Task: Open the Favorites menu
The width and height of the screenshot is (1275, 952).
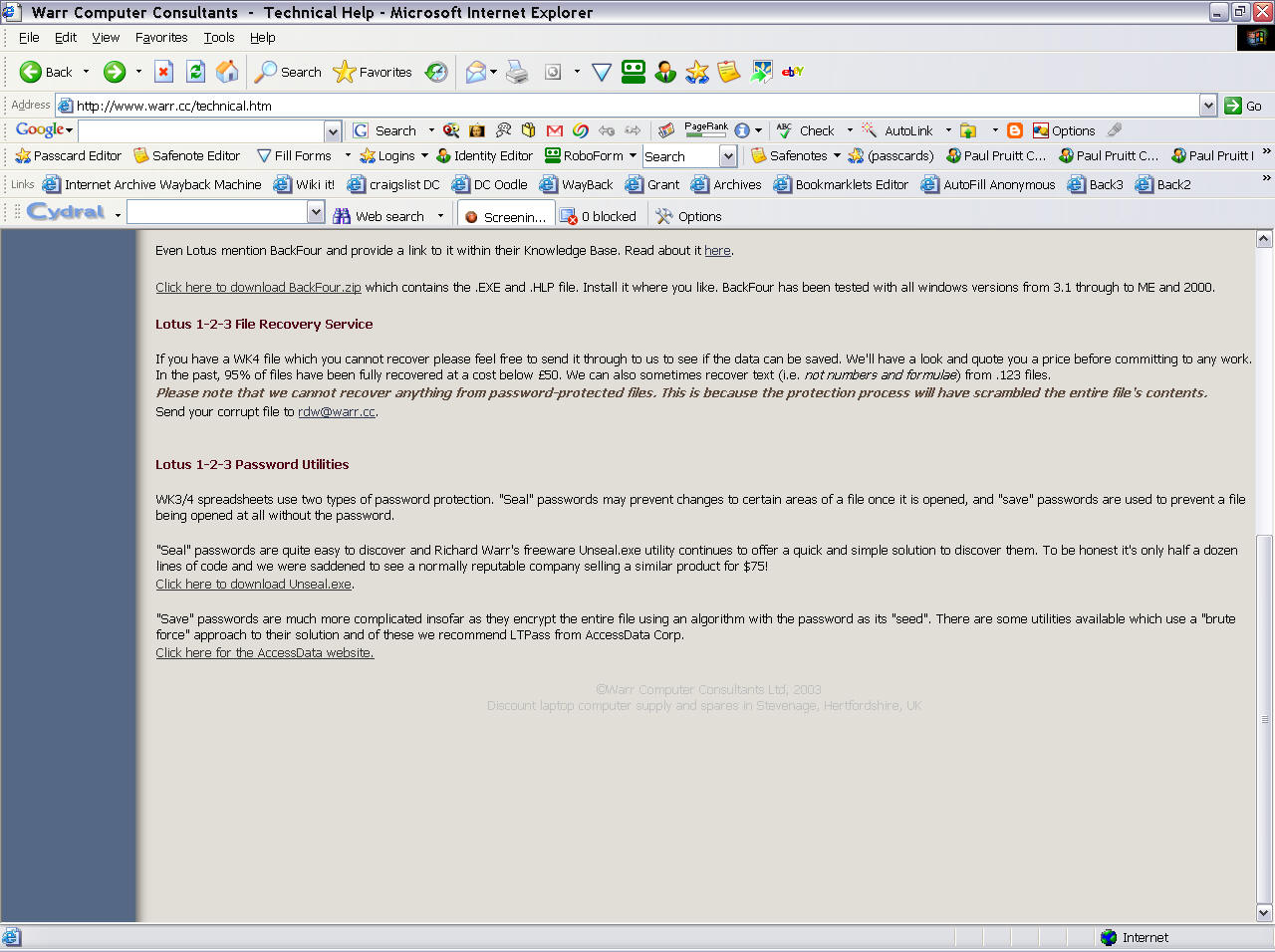Action: pyautogui.click(x=161, y=38)
